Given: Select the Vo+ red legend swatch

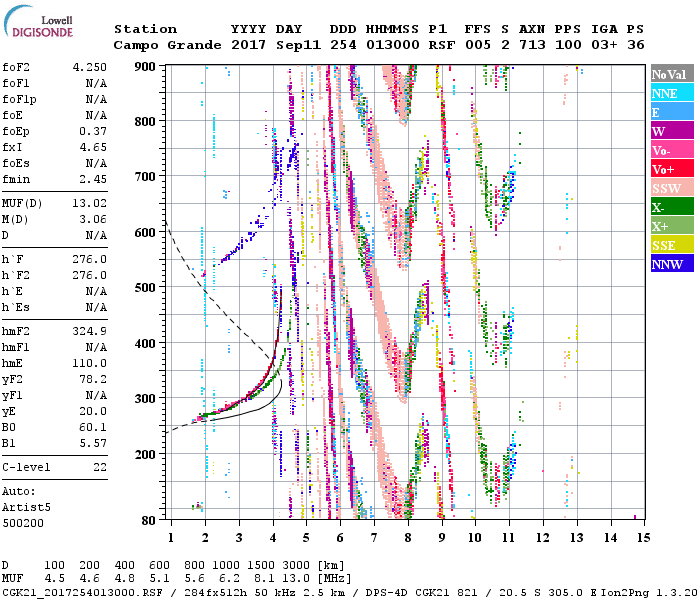Looking at the screenshot, I should 669,170.
